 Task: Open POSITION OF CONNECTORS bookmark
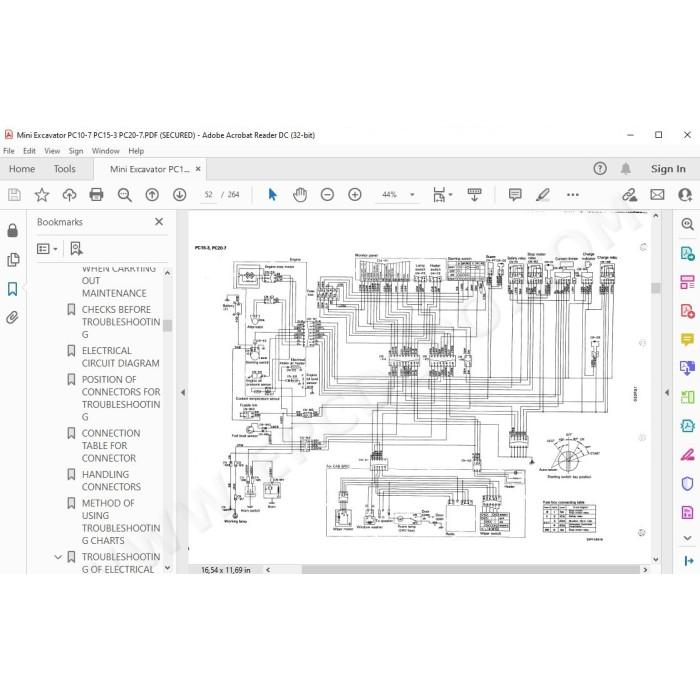tap(121, 398)
